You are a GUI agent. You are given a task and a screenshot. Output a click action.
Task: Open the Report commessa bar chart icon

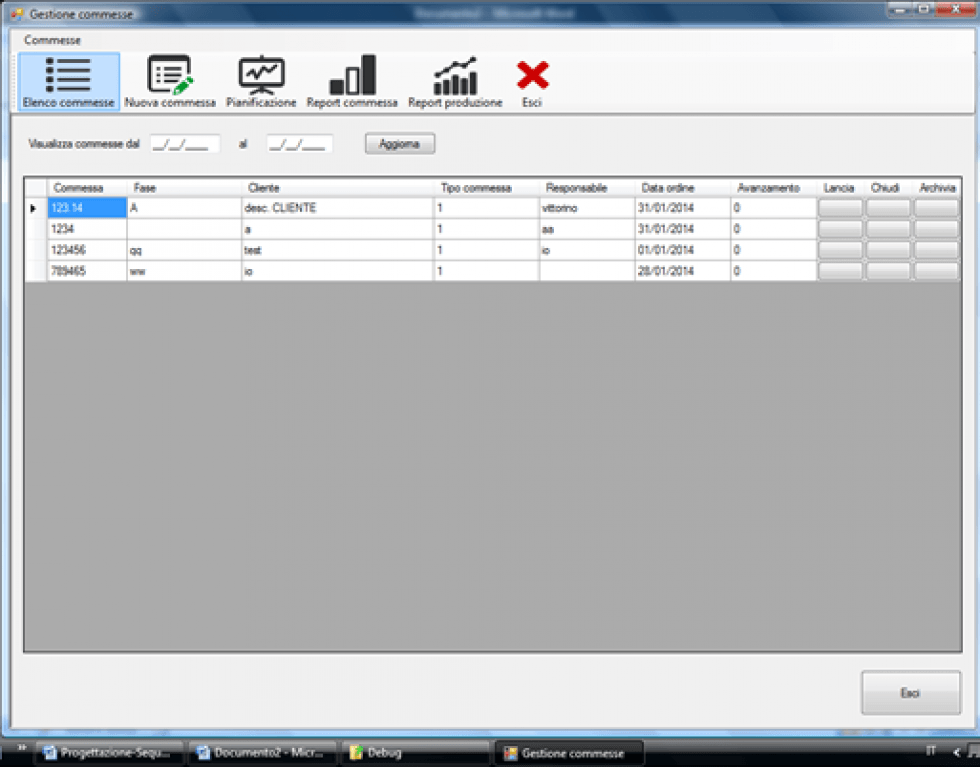[352, 81]
